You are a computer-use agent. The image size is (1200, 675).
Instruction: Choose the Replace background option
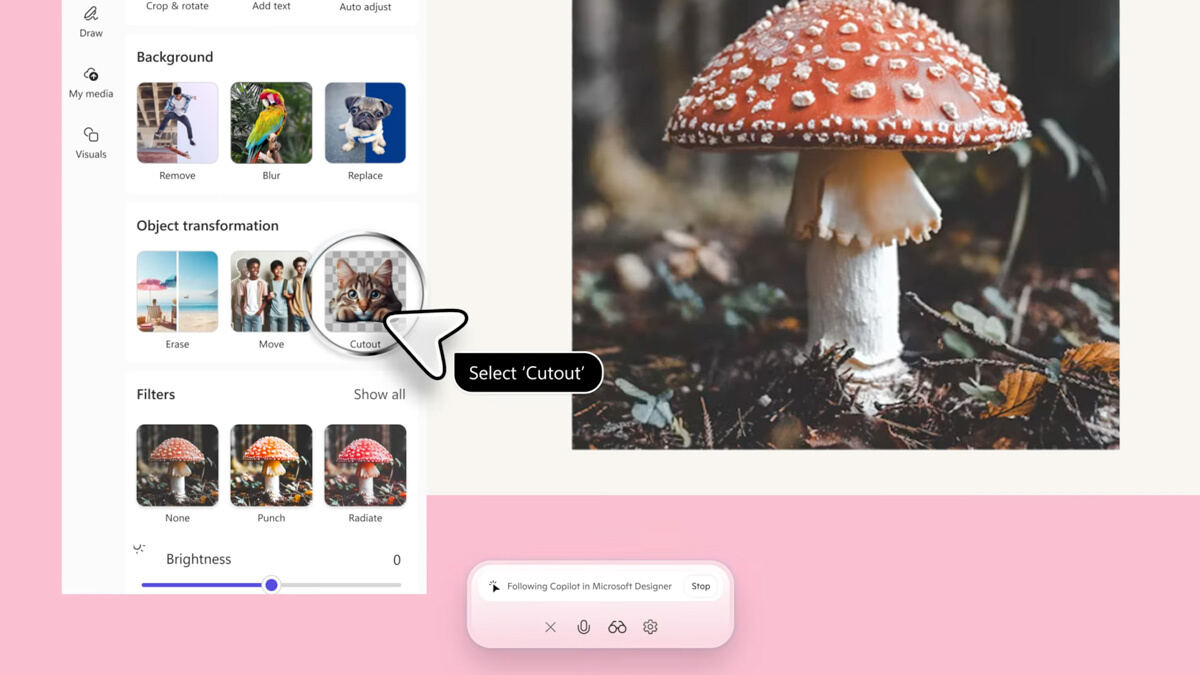coord(365,123)
